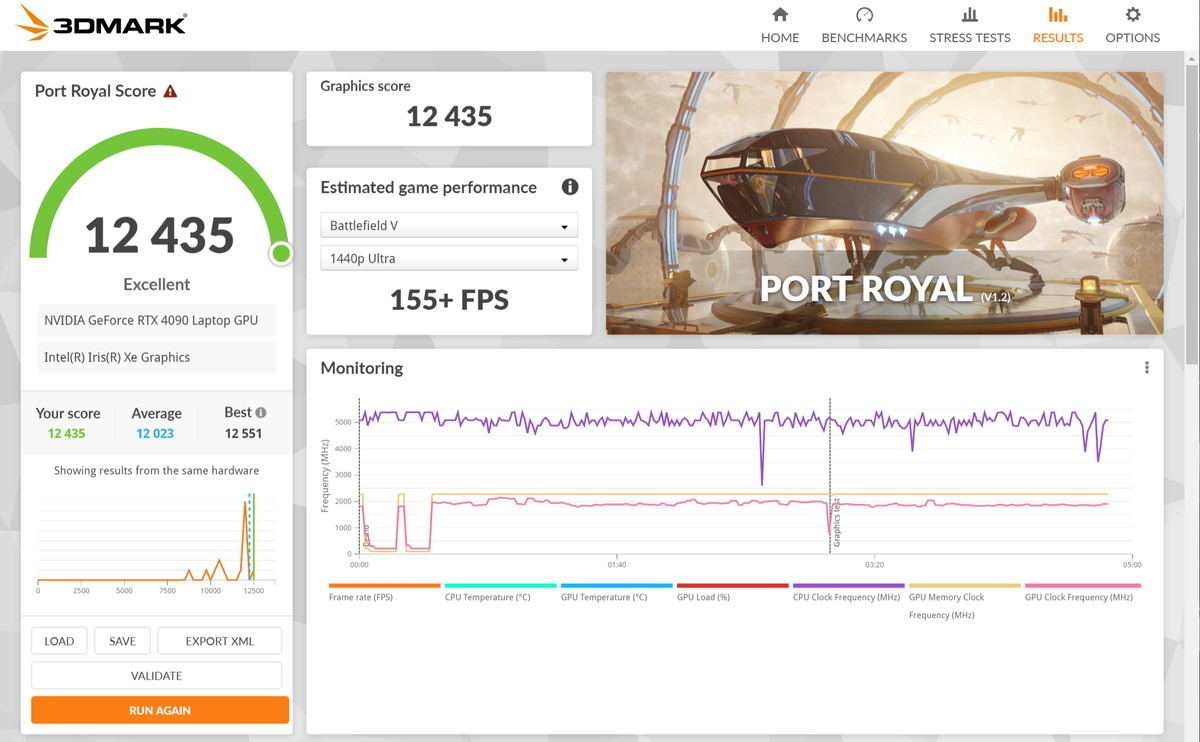Click the info icon next to Best

[x=261, y=412]
